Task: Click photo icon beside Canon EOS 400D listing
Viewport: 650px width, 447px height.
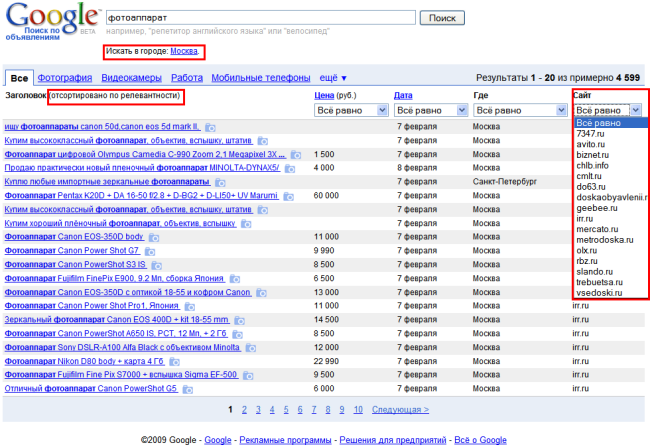Action: click(240, 321)
